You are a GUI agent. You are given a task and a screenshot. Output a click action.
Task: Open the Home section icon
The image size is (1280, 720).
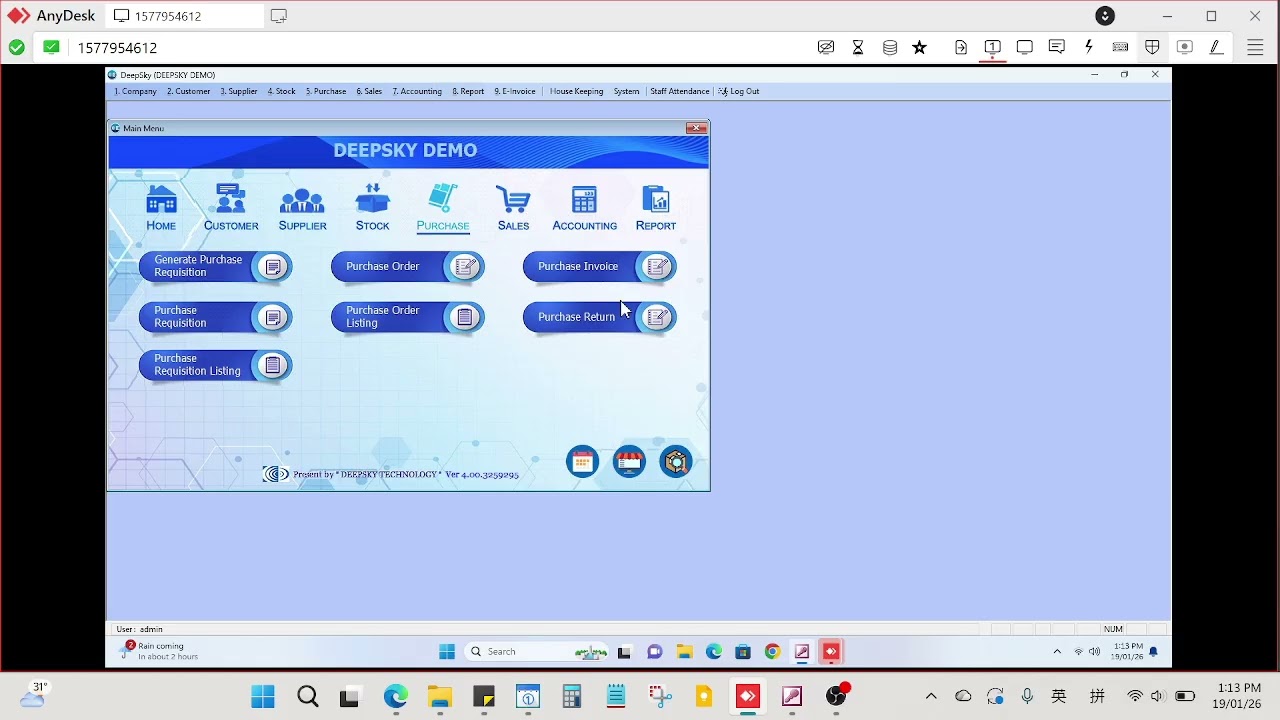click(x=161, y=208)
